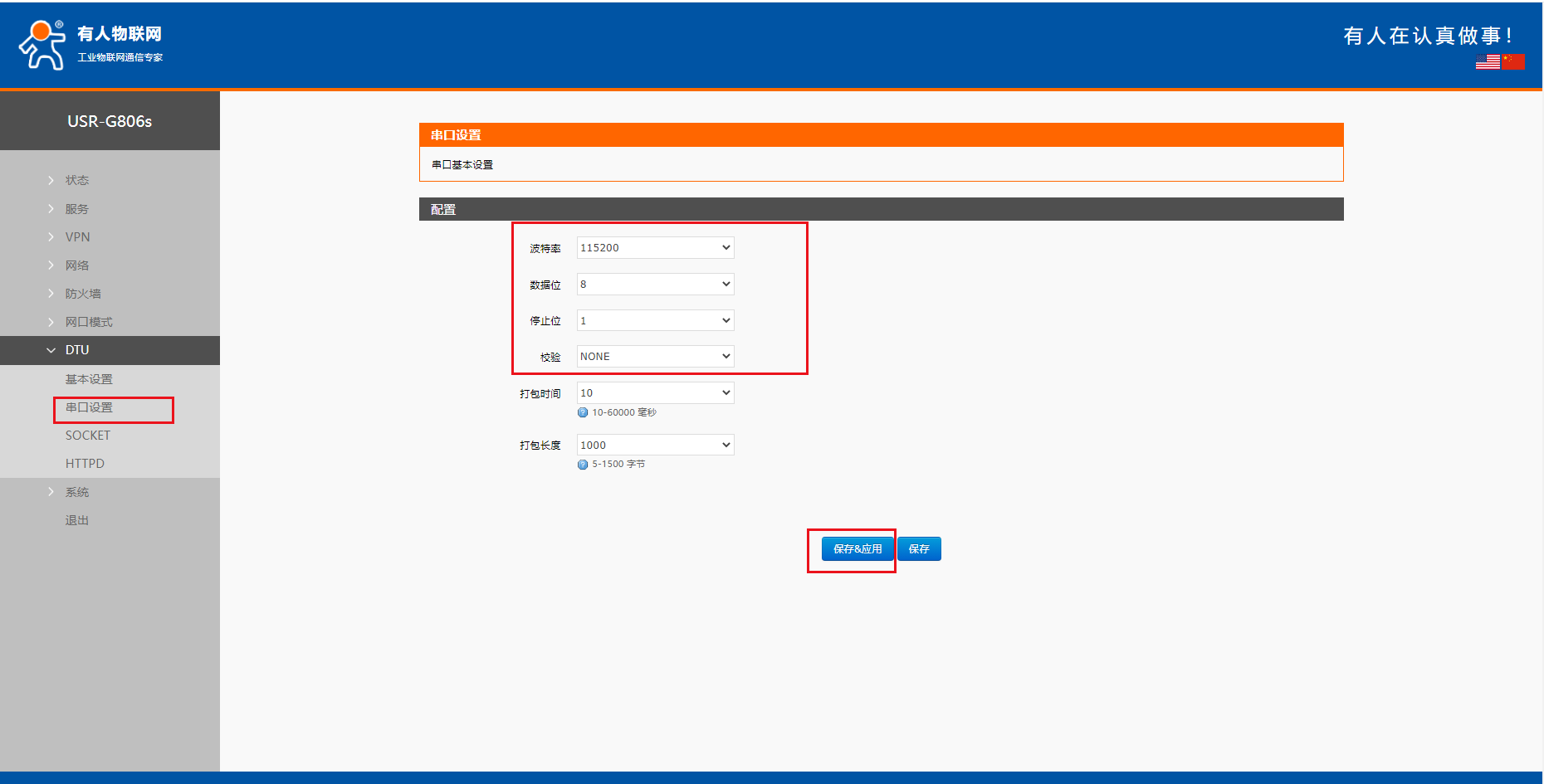1544x784 pixels.
Task: Click the 保存&应用 button
Action: coord(858,549)
